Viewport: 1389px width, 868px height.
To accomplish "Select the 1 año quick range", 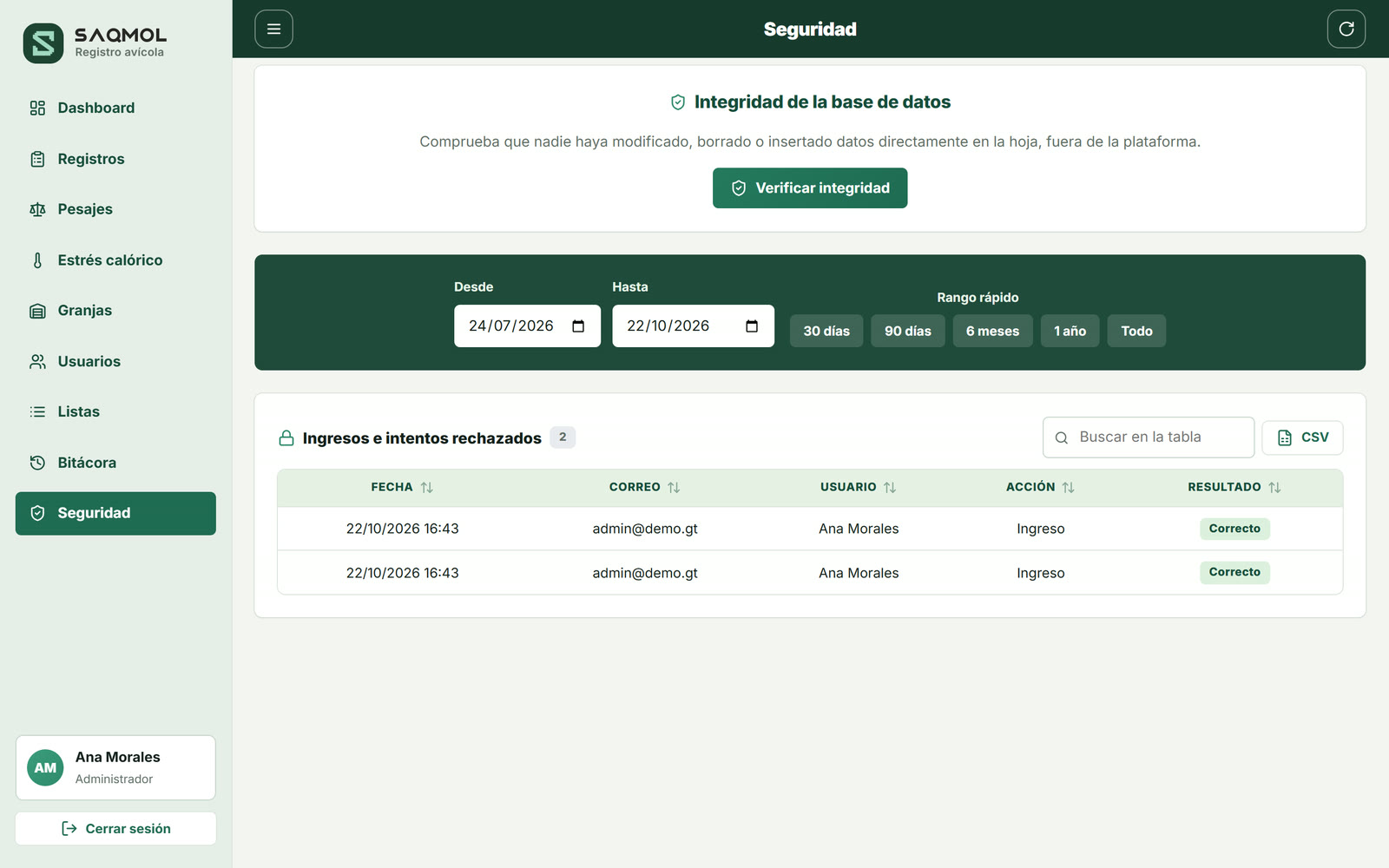I will click(x=1070, y=331).
